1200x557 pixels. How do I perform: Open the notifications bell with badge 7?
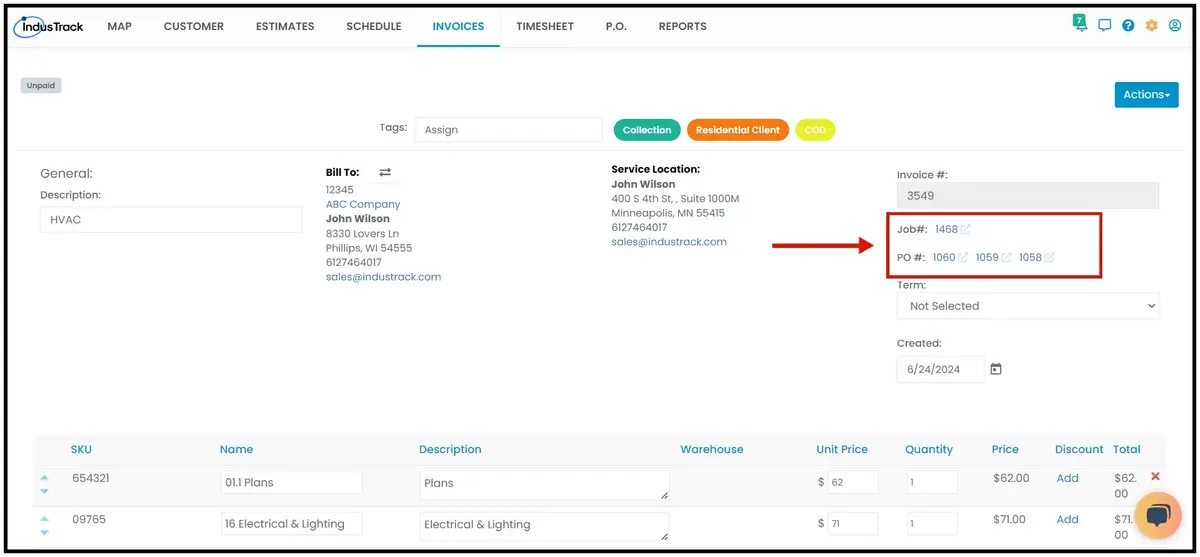pos(1080,23)
